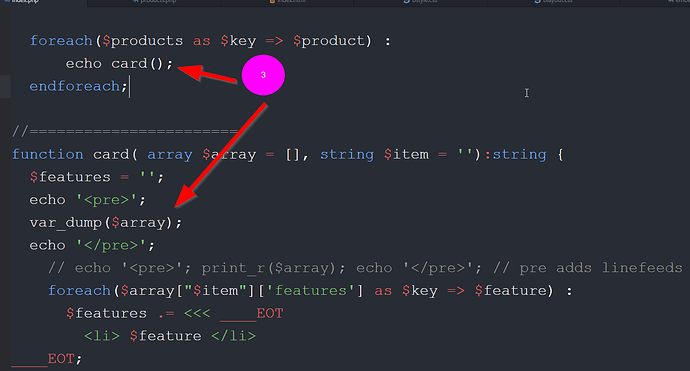Click the closing ____EOT; heredoc marker
Image resolution: width=690 pixels, height=371 pixels.
point(47,359)
